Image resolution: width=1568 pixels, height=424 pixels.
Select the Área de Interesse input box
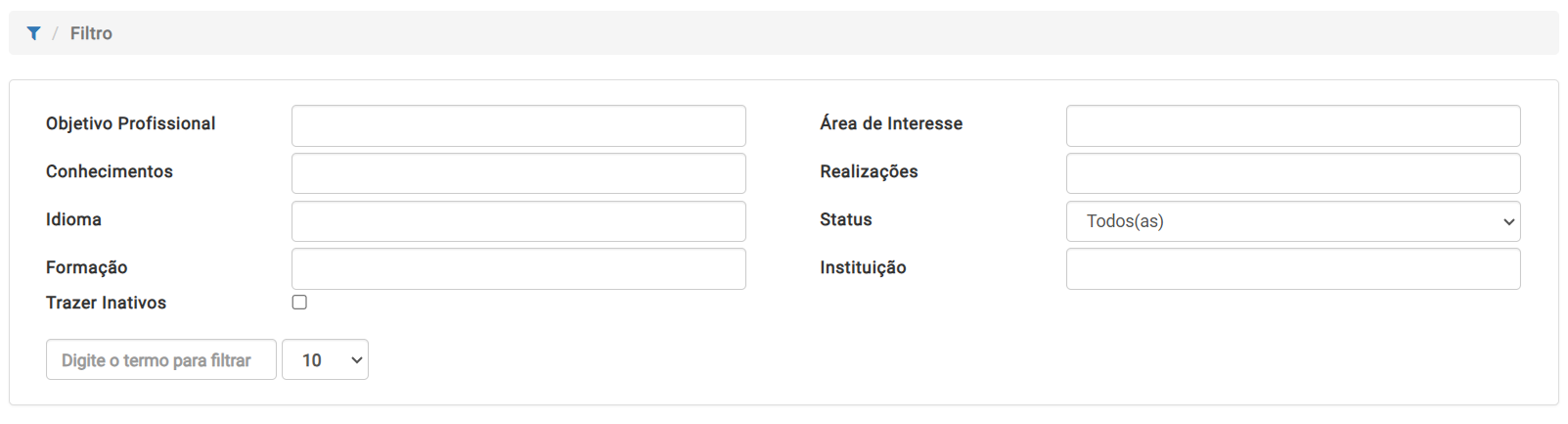[1293, 126]
